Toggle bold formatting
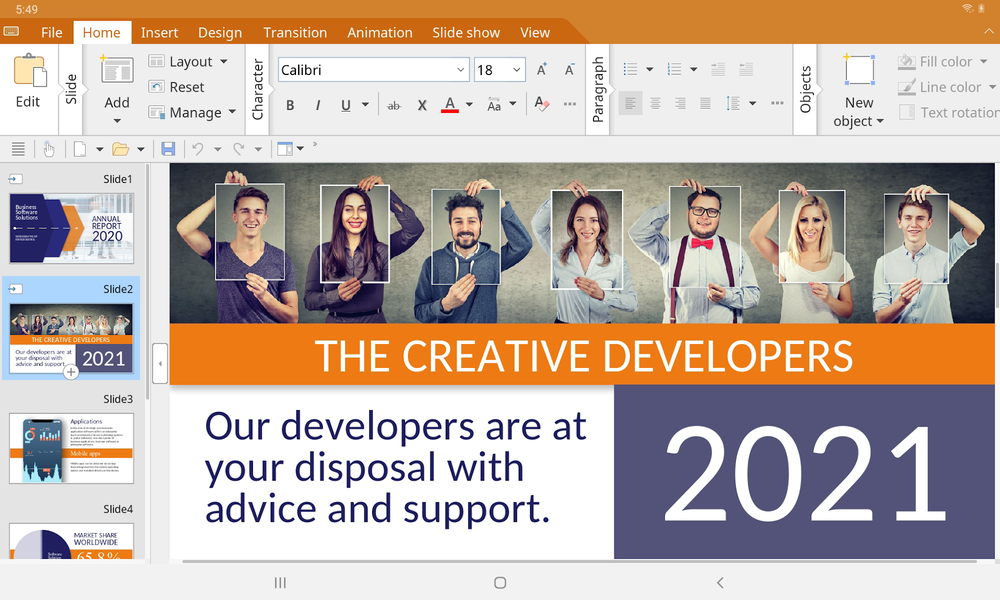 [x=290, y=105]
